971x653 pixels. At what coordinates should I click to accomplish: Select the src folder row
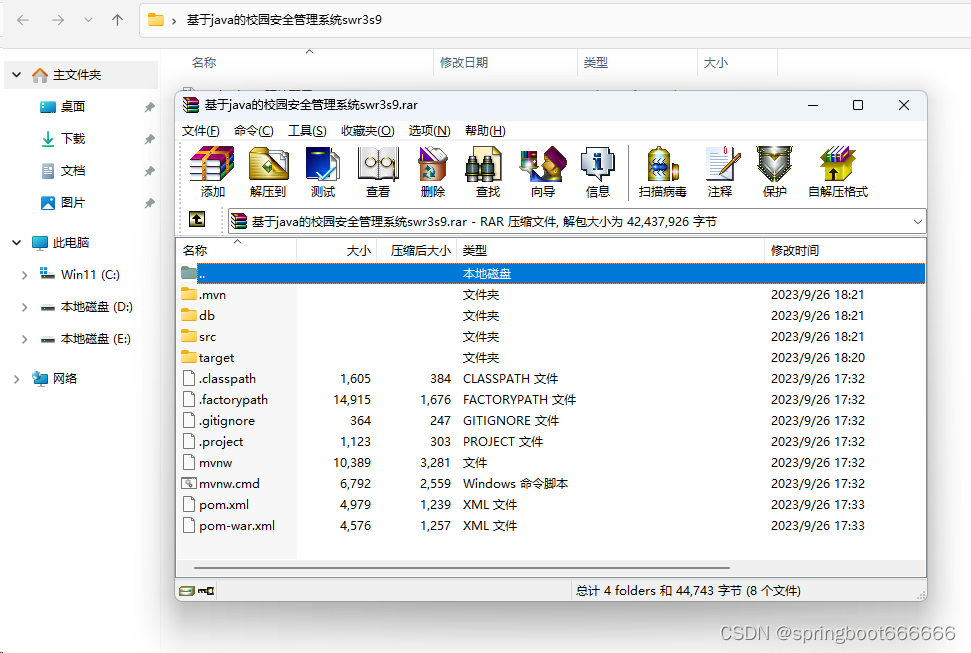[551, 336]
